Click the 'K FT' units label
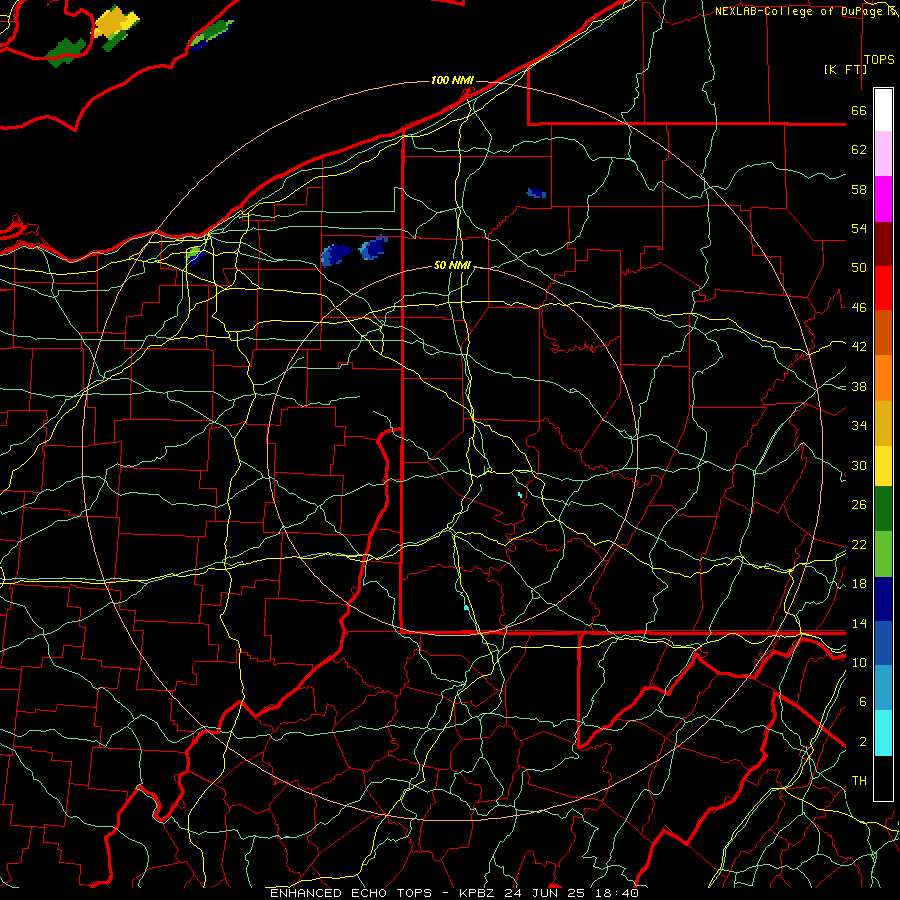900x900 pixels. point(845,69)
